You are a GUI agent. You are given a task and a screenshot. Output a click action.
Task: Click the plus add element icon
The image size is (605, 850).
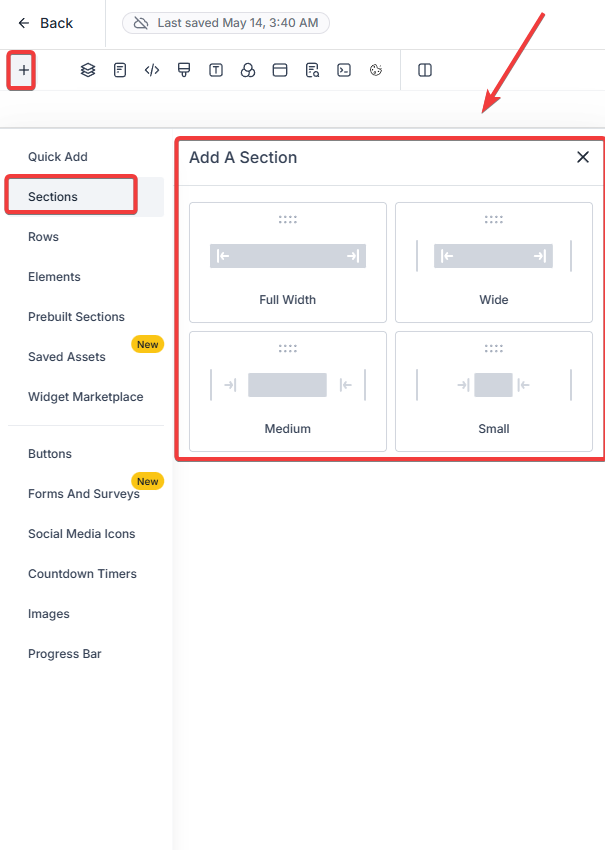[x=23, y=70]
